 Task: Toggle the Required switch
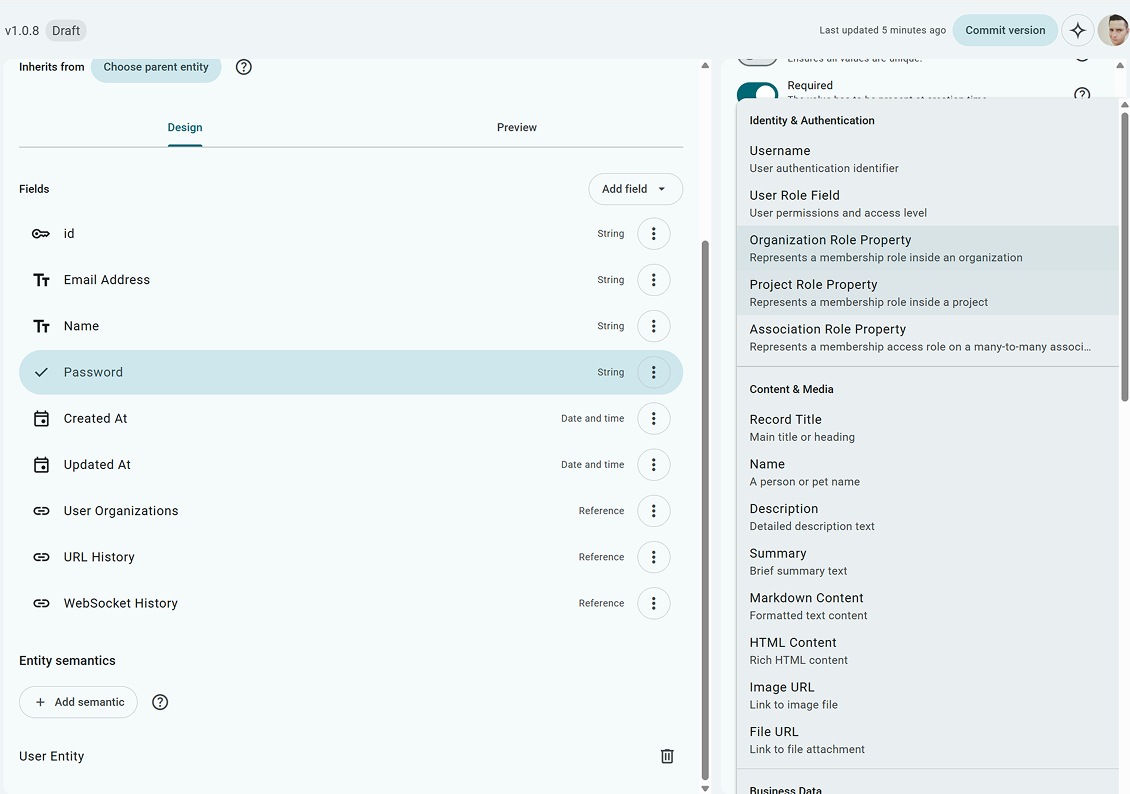(757, 91)
